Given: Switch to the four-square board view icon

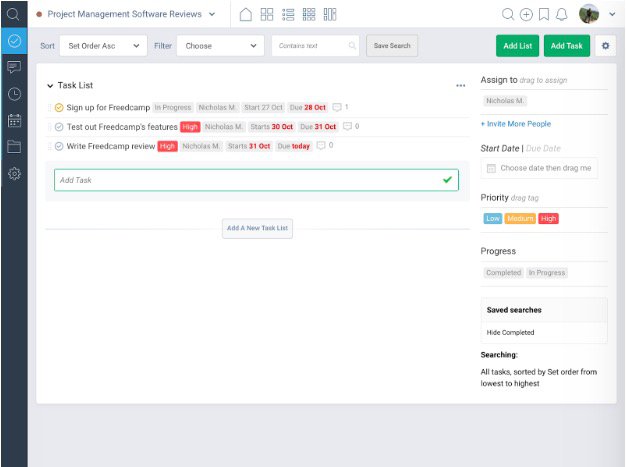Looking at the screenshot, I should 267,14.
